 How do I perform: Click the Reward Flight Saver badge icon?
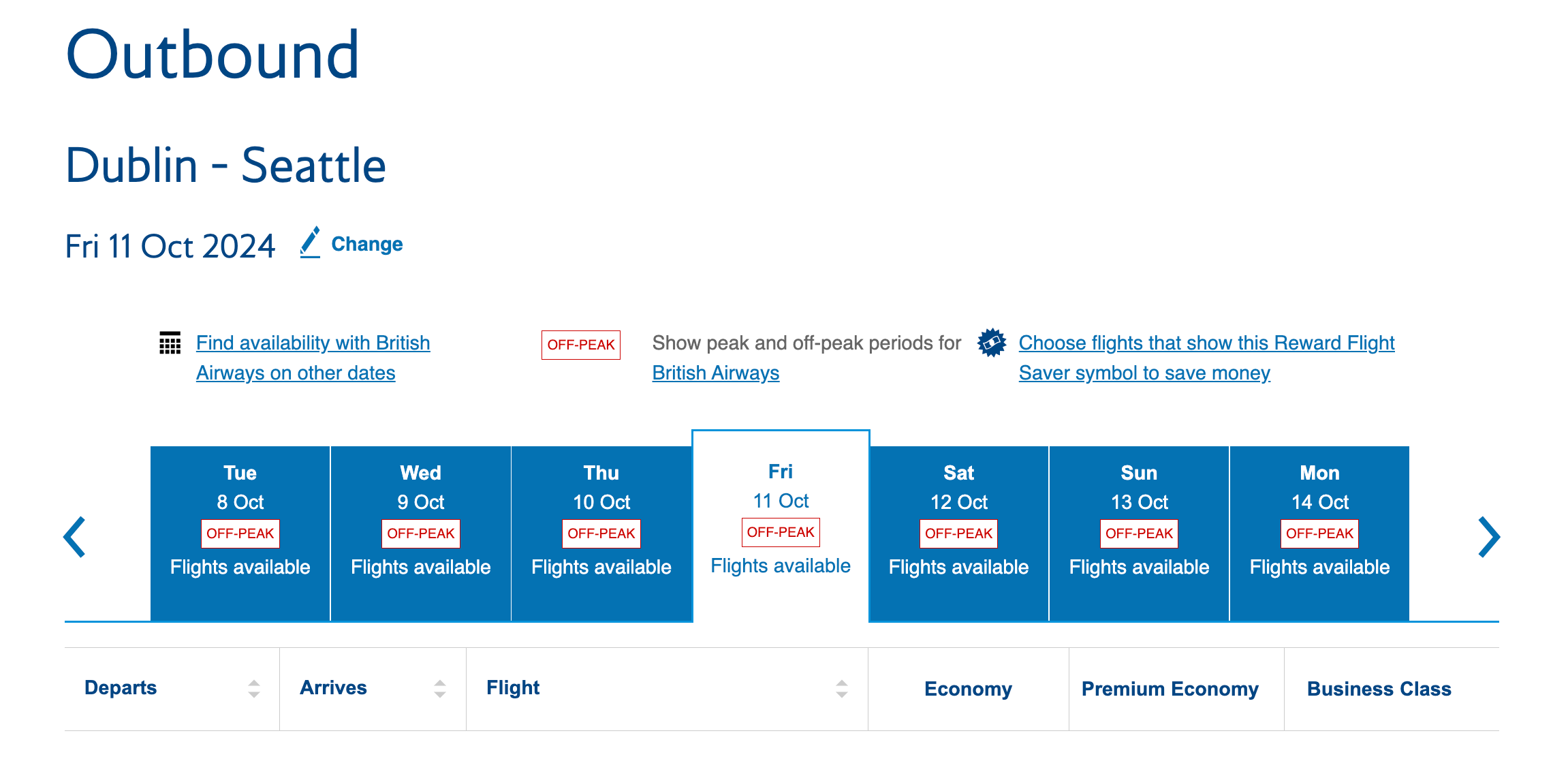tap(992, 343)
